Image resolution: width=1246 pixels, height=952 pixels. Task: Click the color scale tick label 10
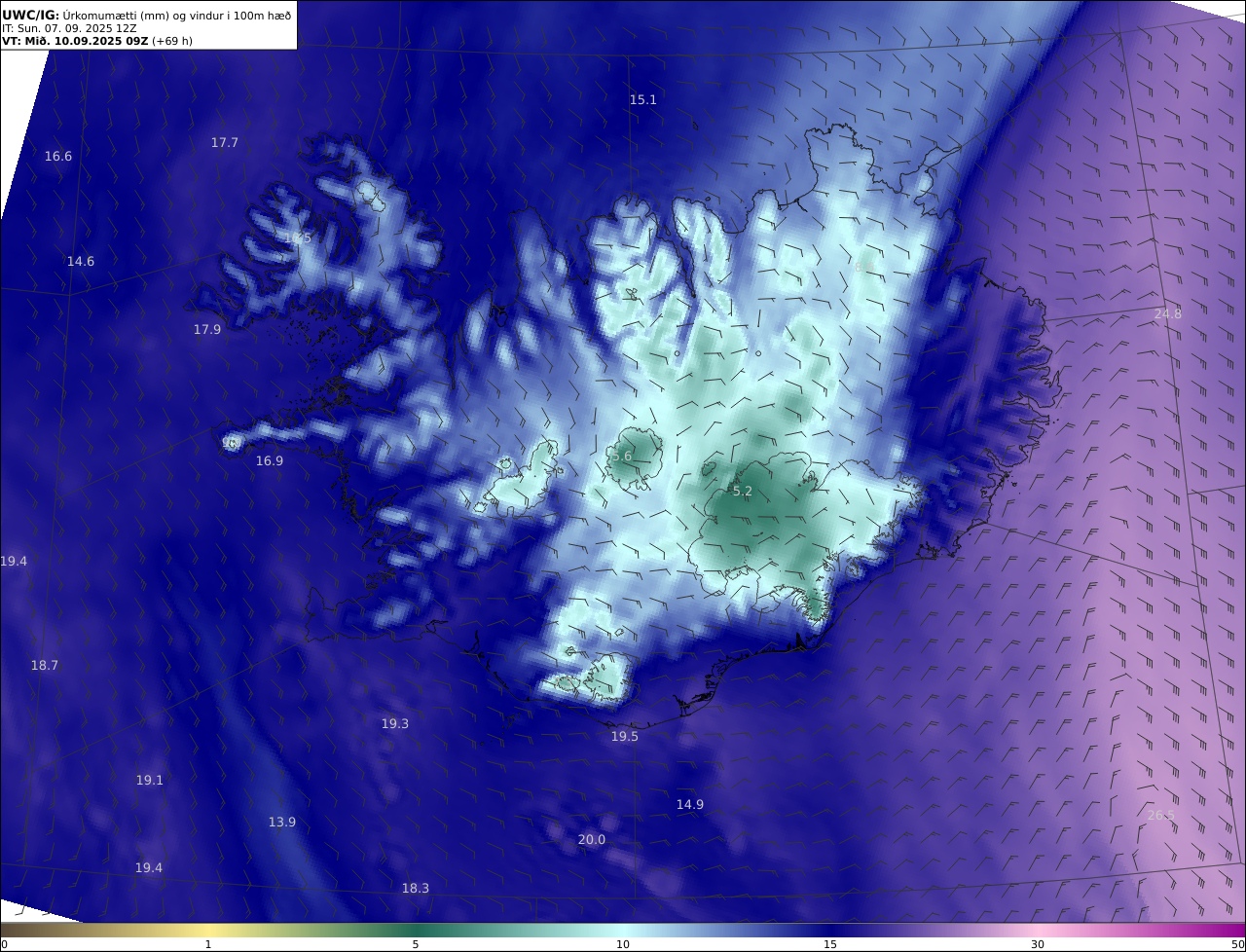pyautogui.click(x=623, y=944)
